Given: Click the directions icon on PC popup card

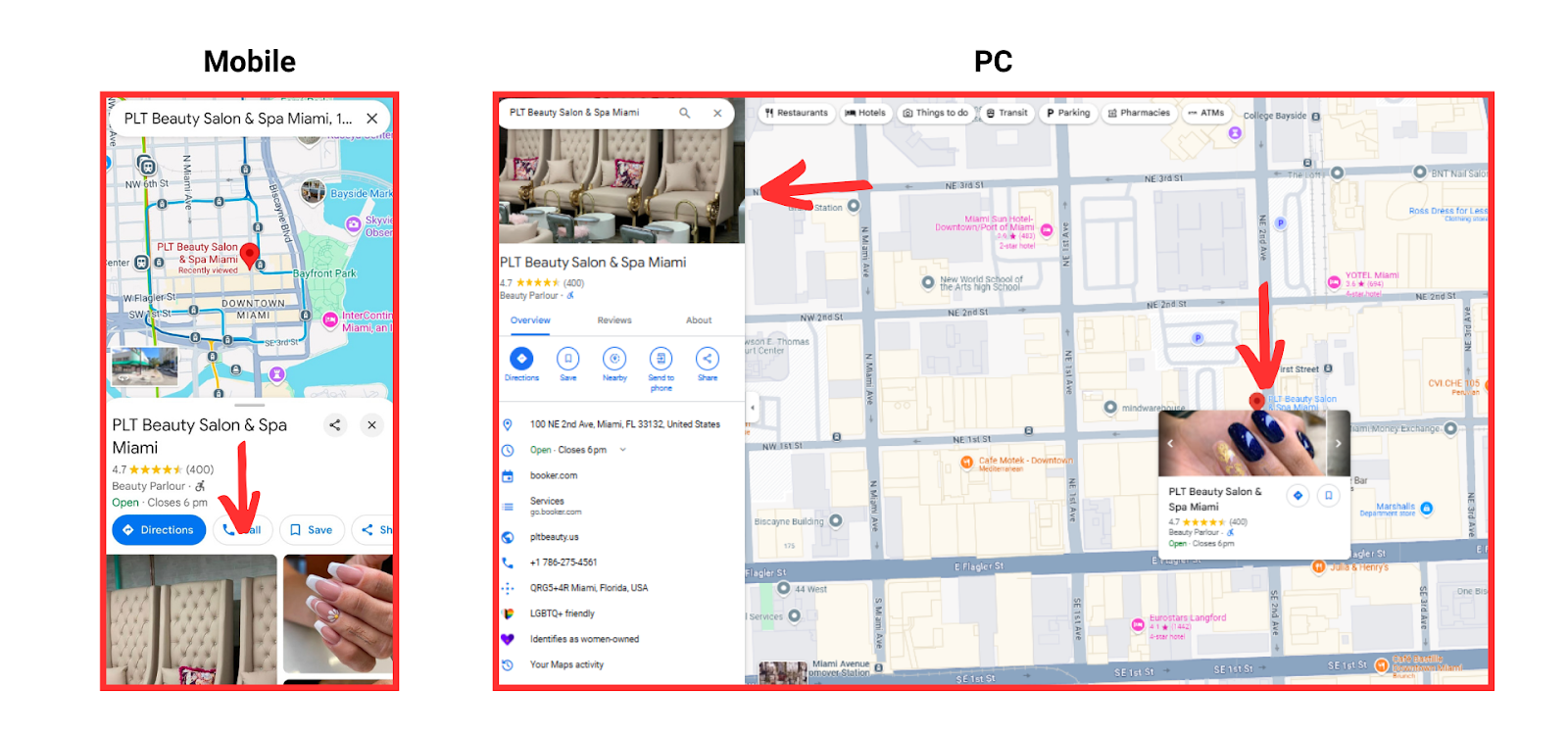Looking at the screenshot, I should [x=1298, y=496].
